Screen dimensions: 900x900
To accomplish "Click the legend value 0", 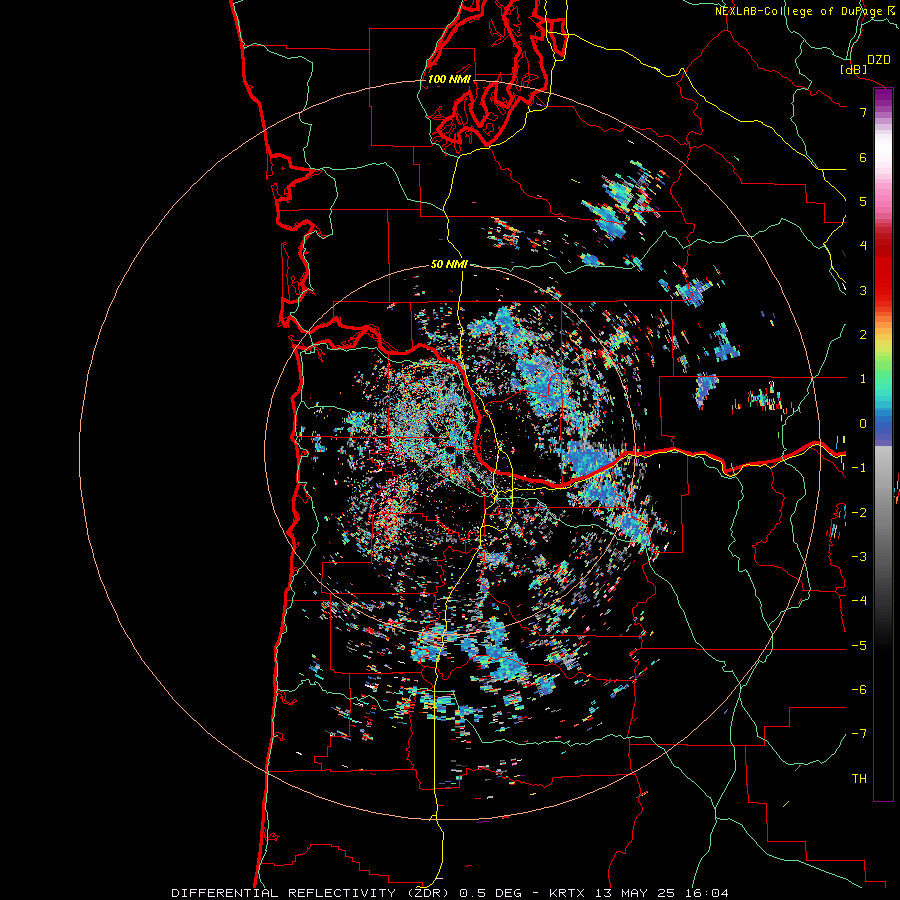I will [863, 424].
